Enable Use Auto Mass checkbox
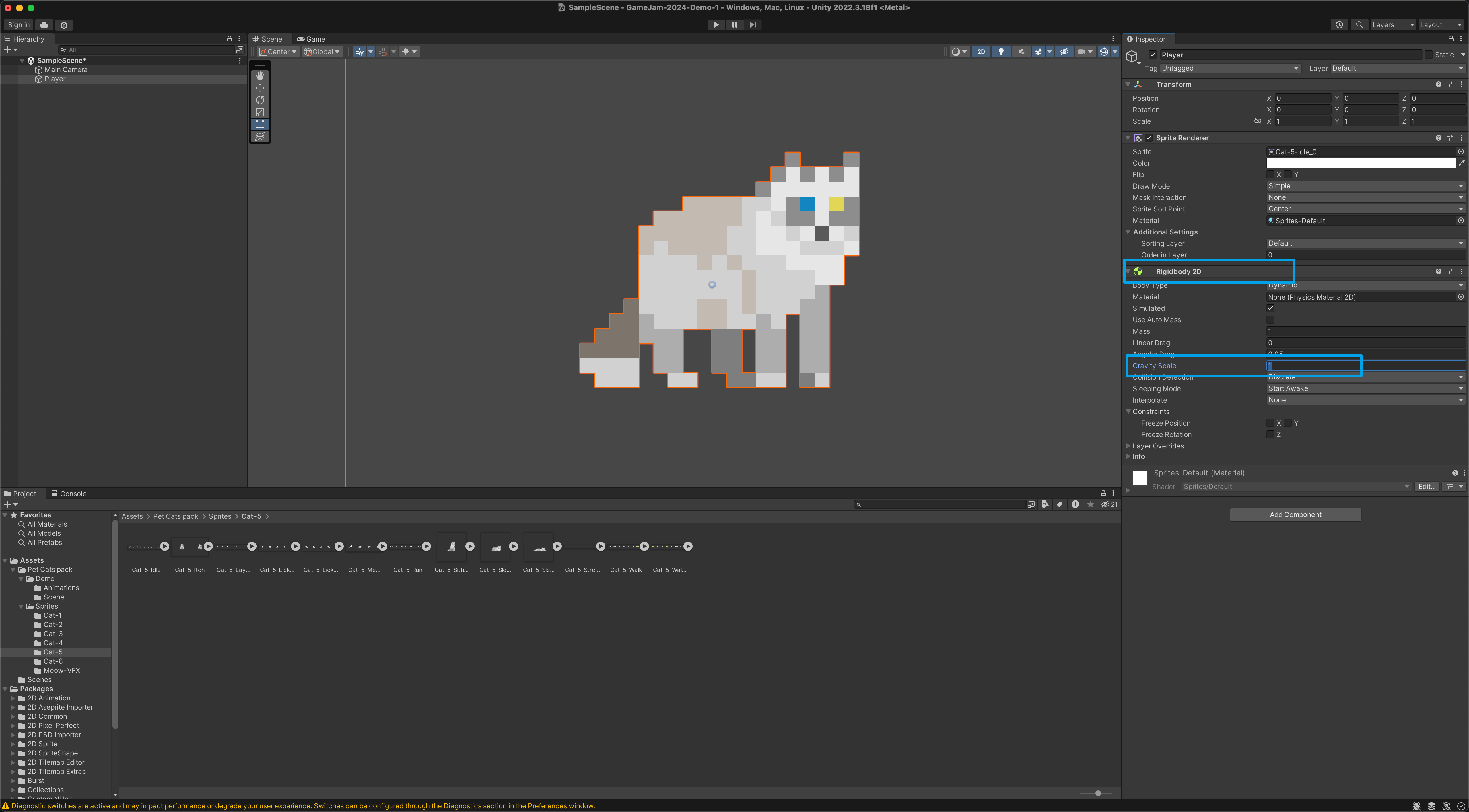This screenshot has width=1469, height=812. pos(1270,320)
